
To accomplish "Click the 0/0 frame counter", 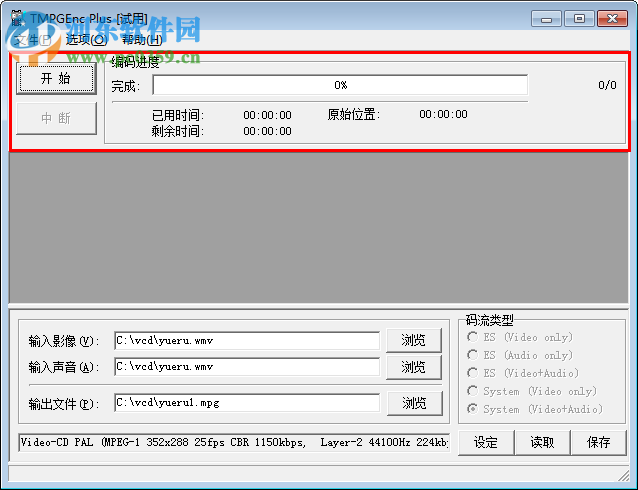I will coord(607,85).
